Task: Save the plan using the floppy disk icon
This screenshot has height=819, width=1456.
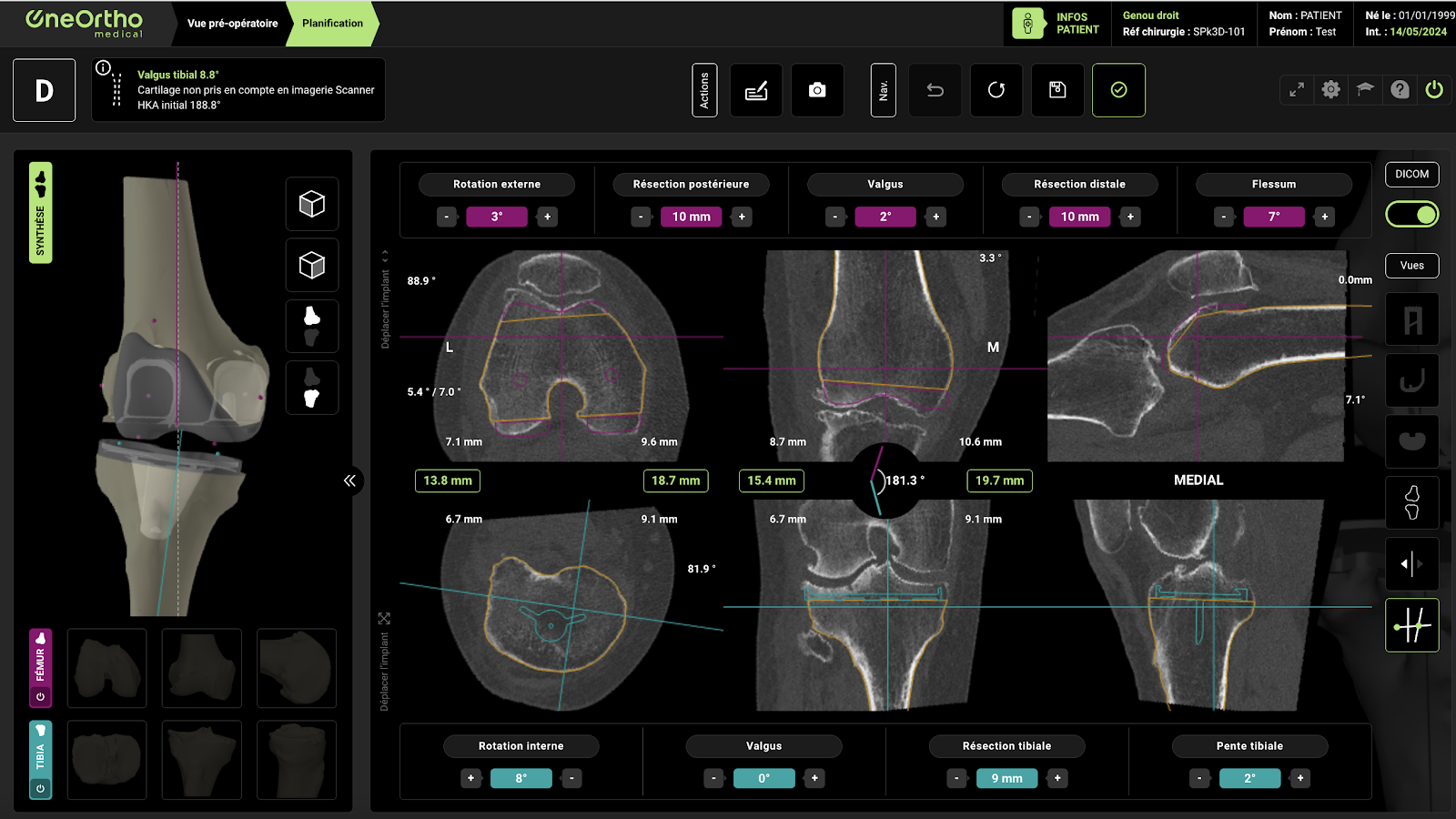Action: coord(1057,90)
